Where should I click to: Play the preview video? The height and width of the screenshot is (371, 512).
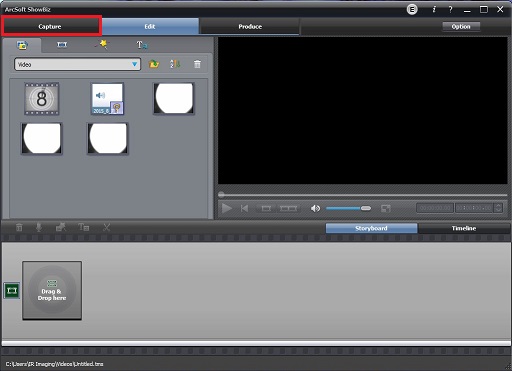[227, 208]
